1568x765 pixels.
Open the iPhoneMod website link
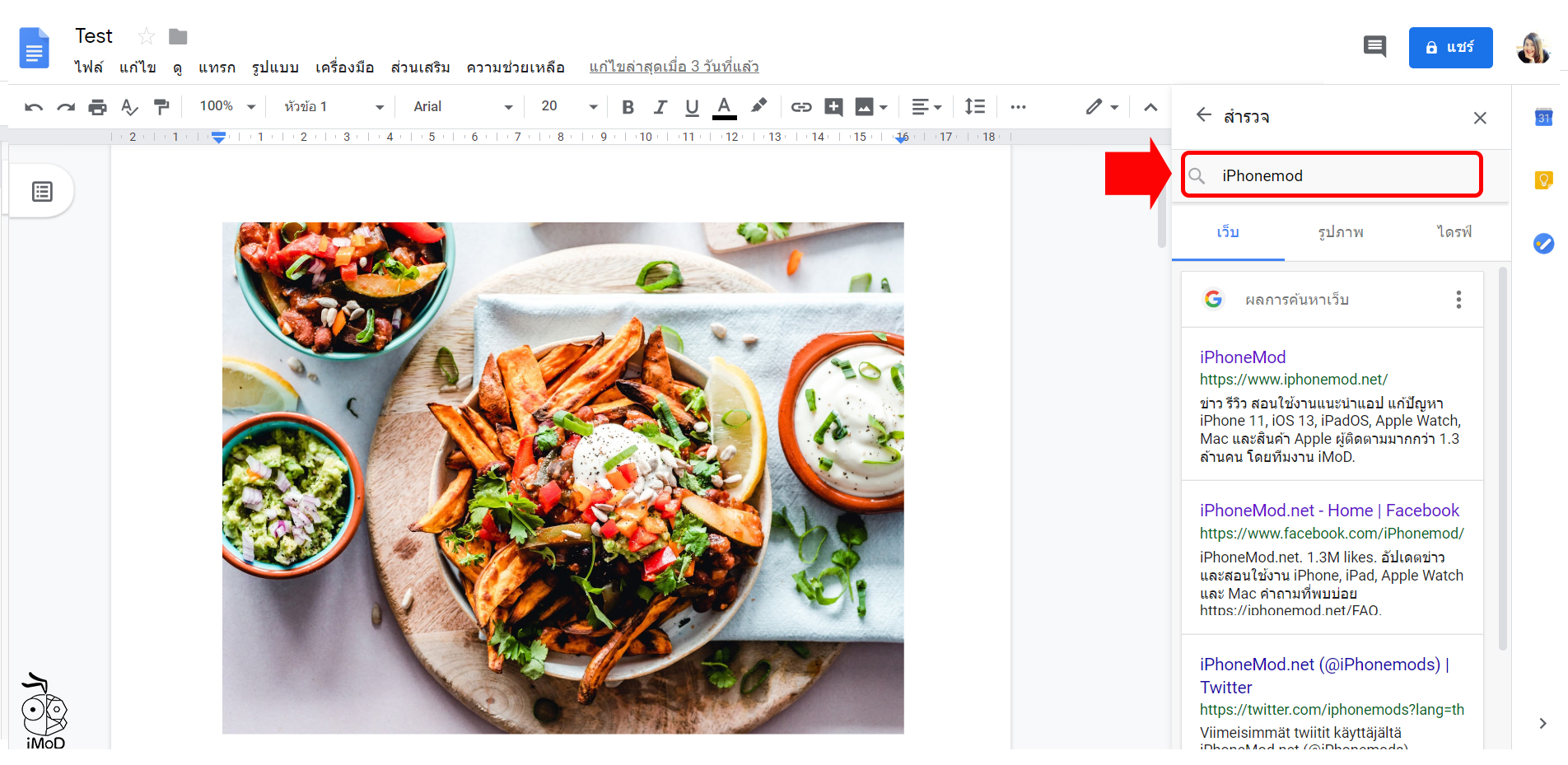tap(1242, 357)
